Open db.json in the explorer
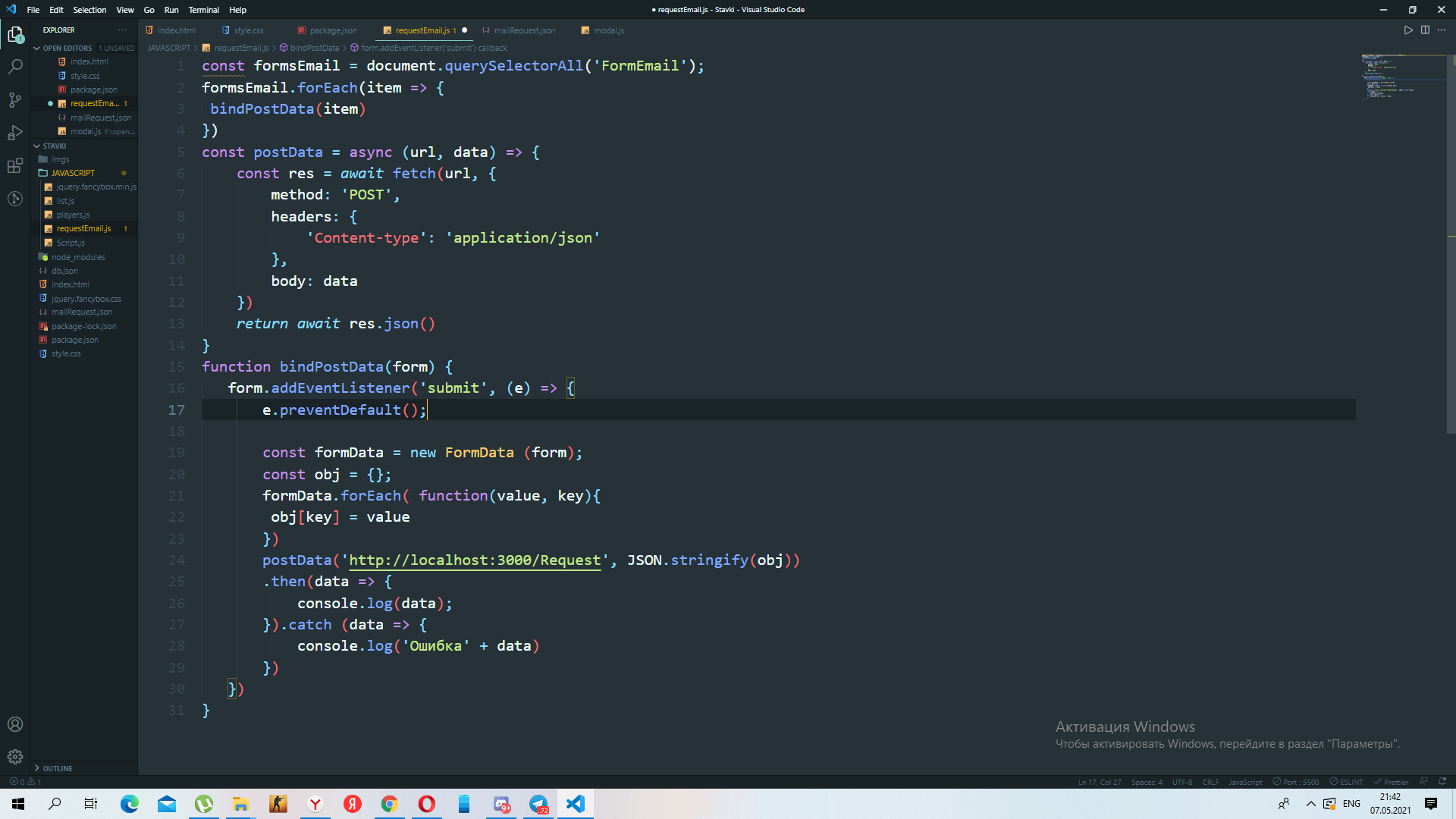 click(x=64, y=271)
